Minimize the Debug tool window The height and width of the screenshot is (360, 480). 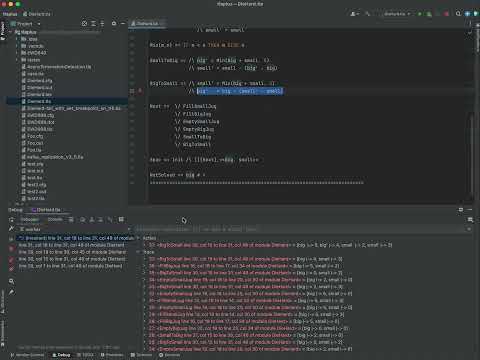470,210
